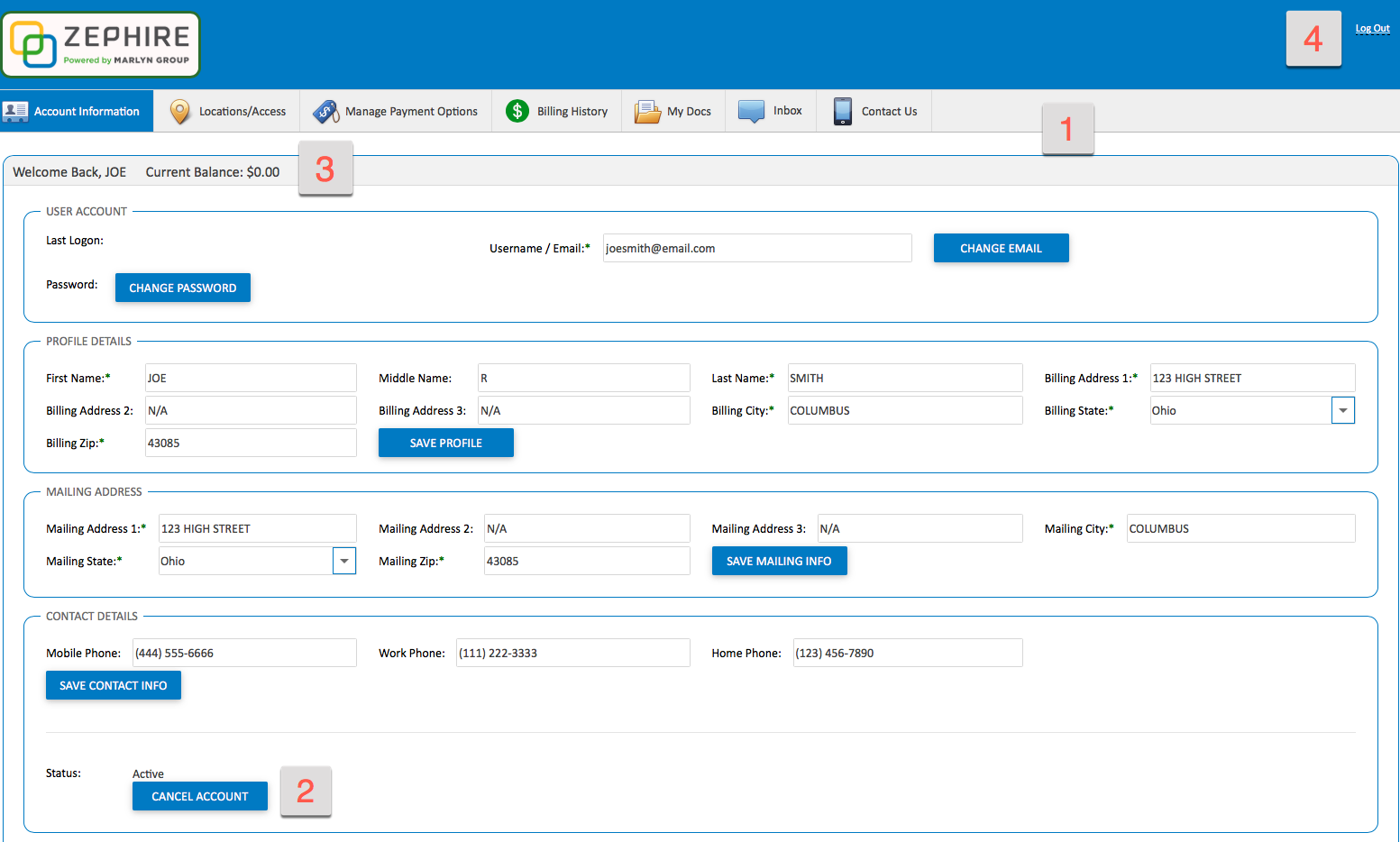Screen dimensions: 1400x842
Task: Click the green dollar Billing History icon
Action: click(517, 111)
